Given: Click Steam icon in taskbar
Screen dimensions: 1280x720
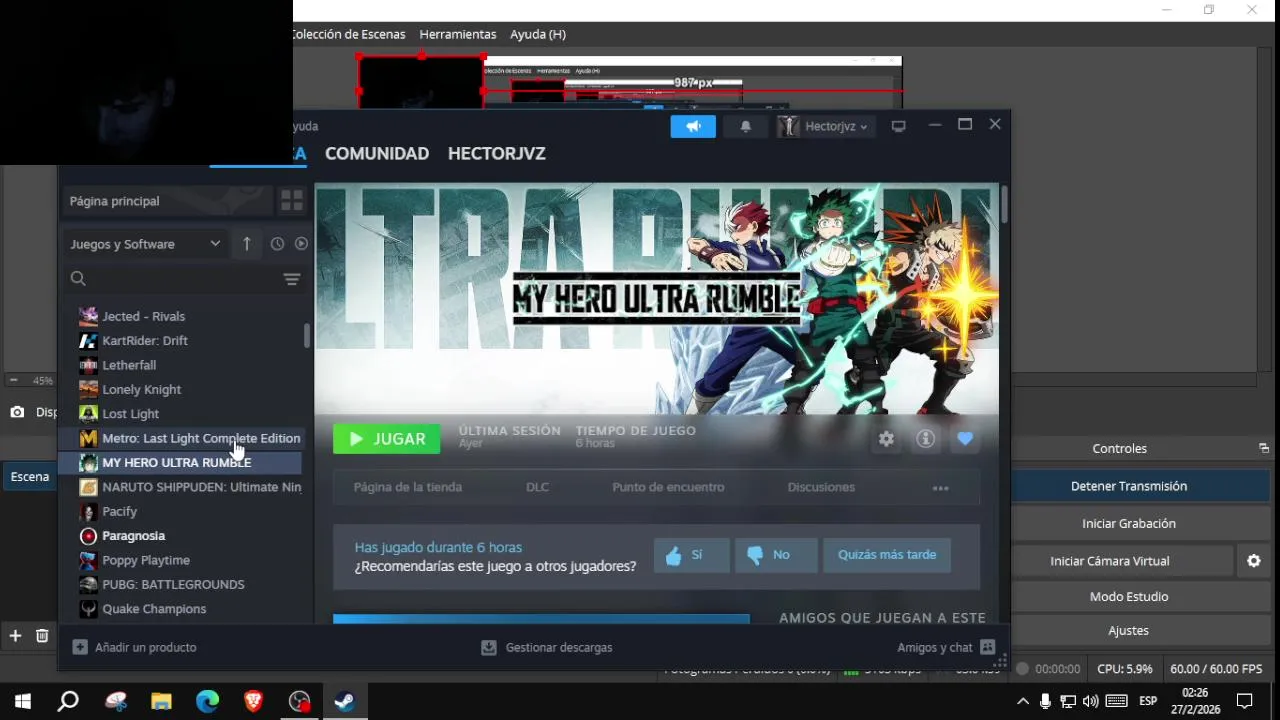Looking at the screenshot, I should (345, 701).
